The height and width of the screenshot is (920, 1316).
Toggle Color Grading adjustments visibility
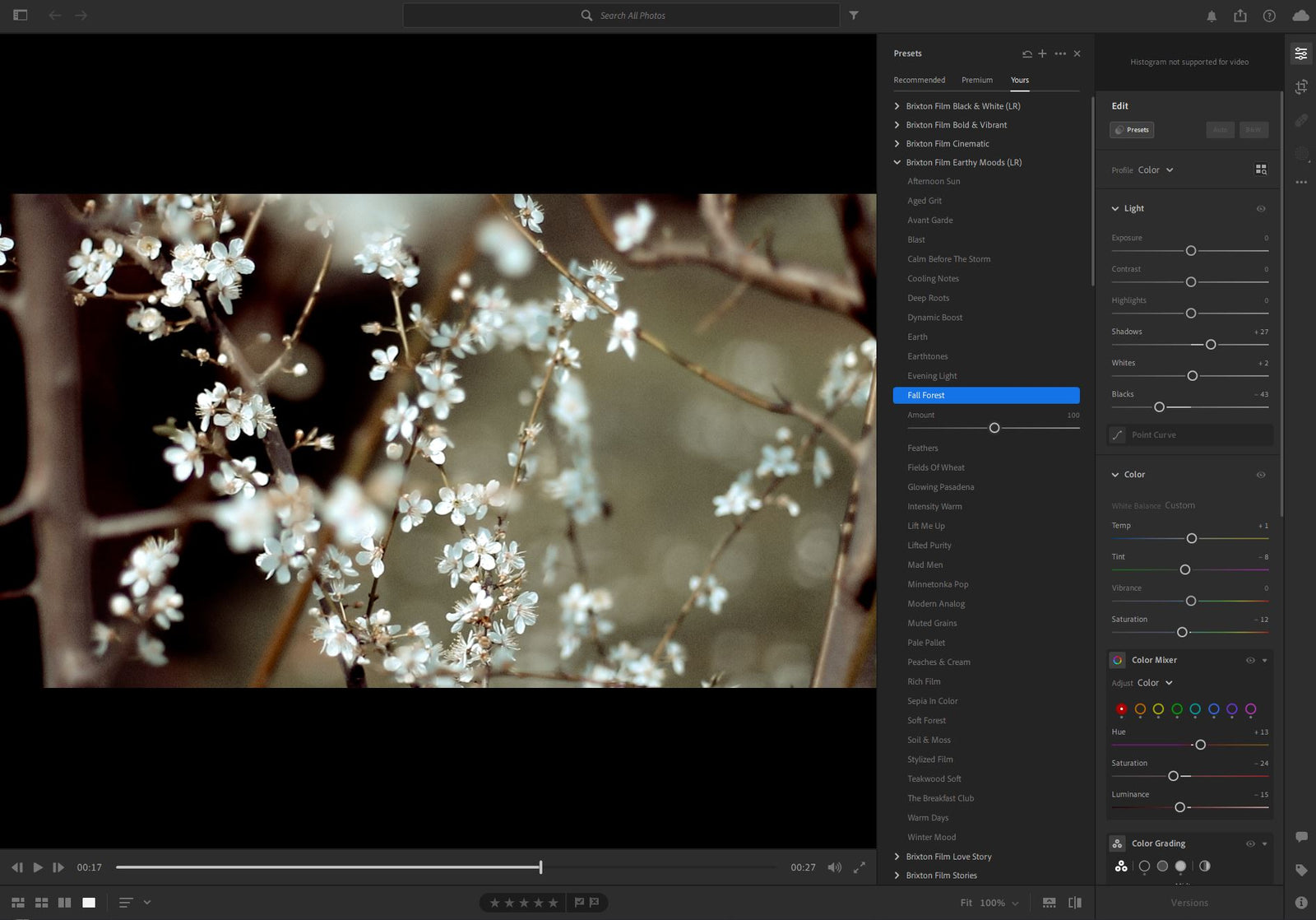pos(1249,843)
